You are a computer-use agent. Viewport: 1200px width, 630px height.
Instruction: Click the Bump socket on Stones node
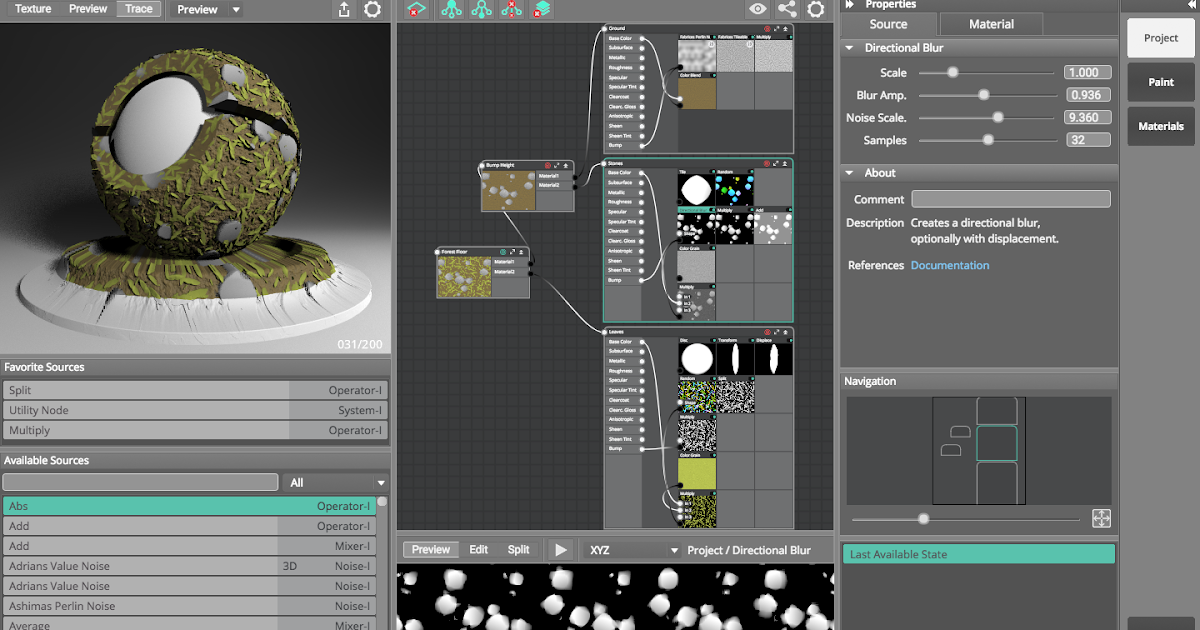pyautogui.click(x=643, y=280)
